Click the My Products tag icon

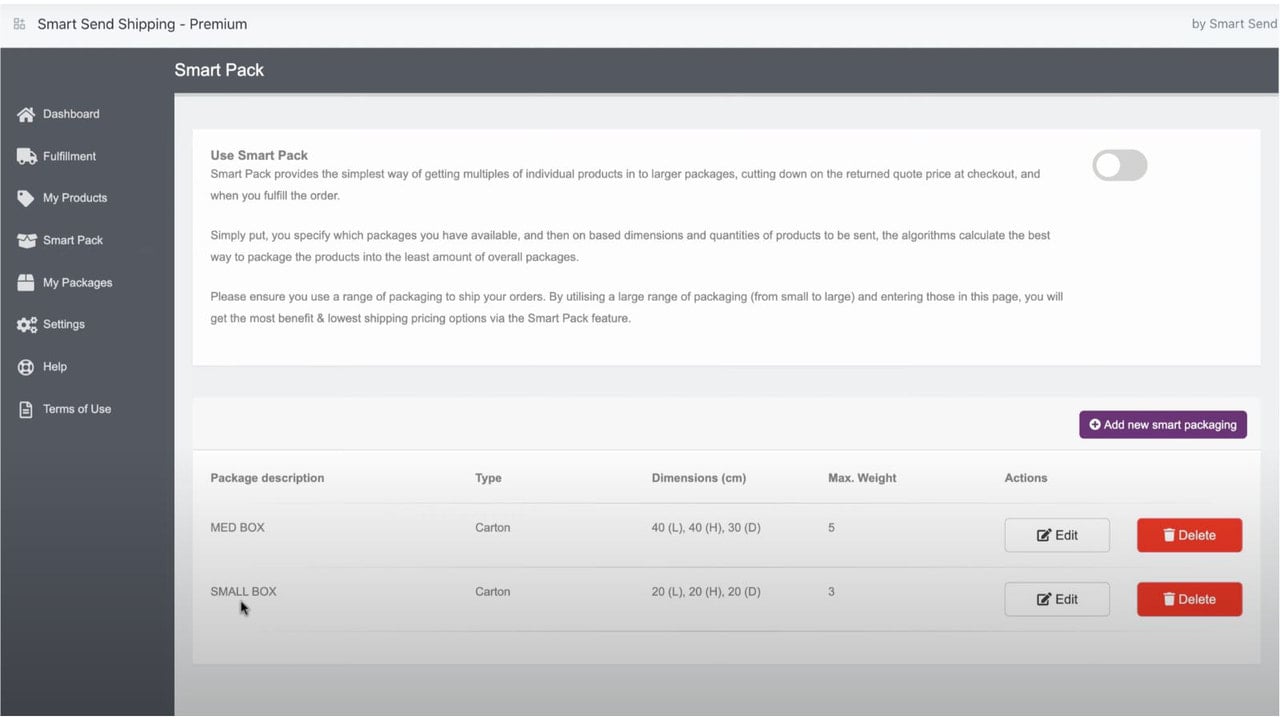pyautogui.click(x=26, y=199)
